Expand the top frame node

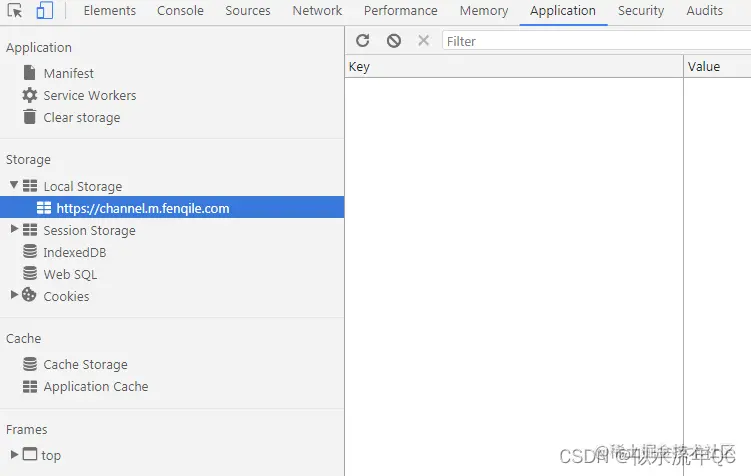click(14, 454)
